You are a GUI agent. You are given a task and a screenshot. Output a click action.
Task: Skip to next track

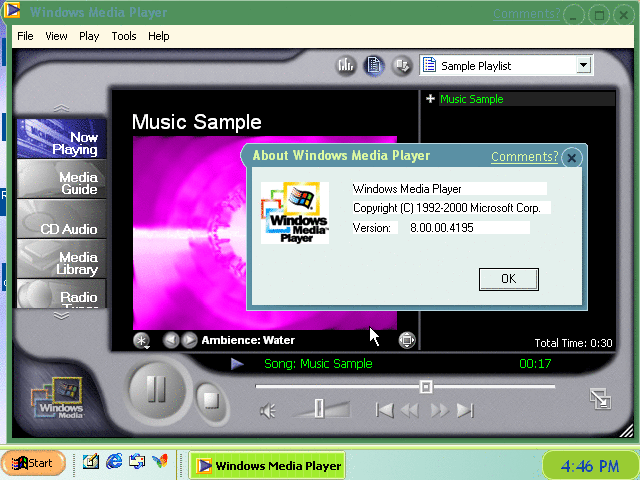click(x=465, y=410)
